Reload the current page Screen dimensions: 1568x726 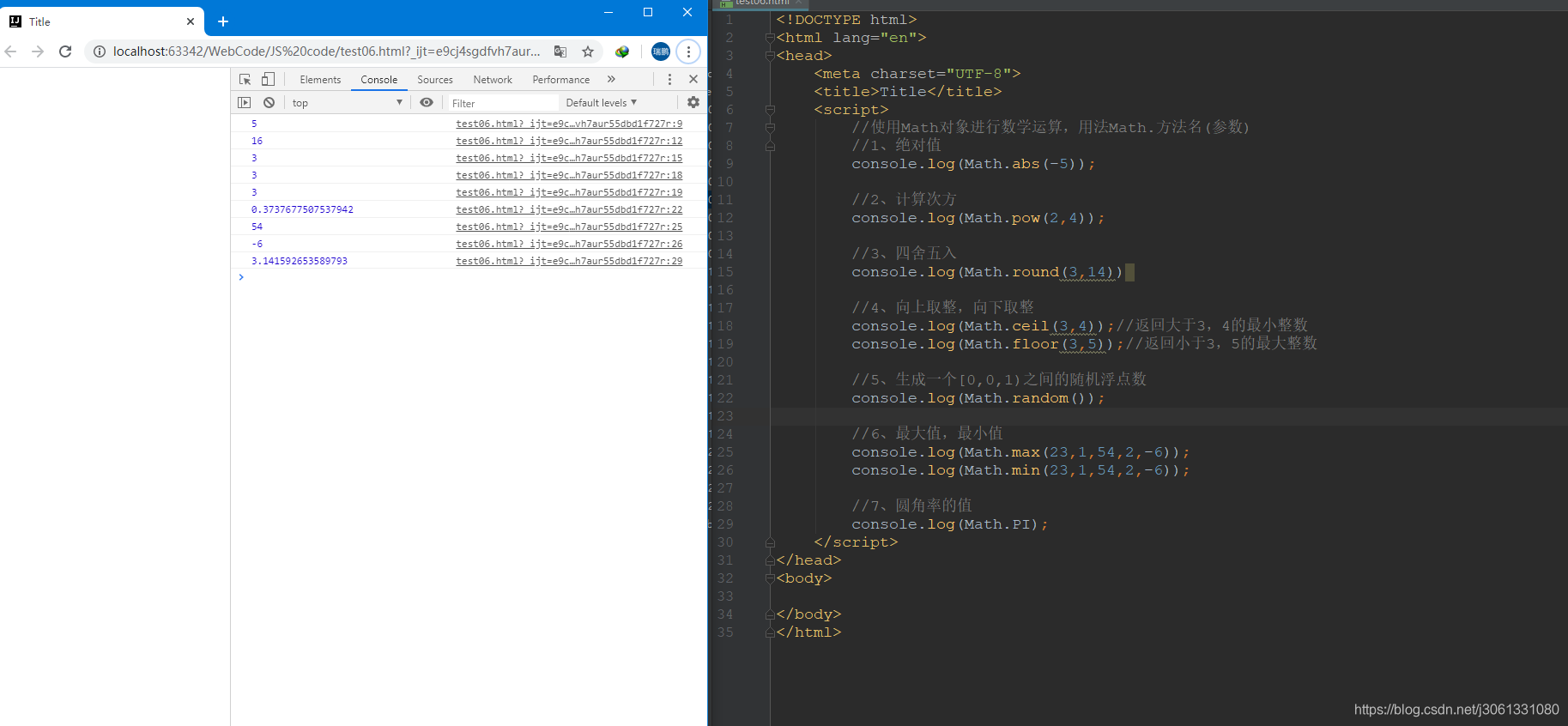click(65, 51)
